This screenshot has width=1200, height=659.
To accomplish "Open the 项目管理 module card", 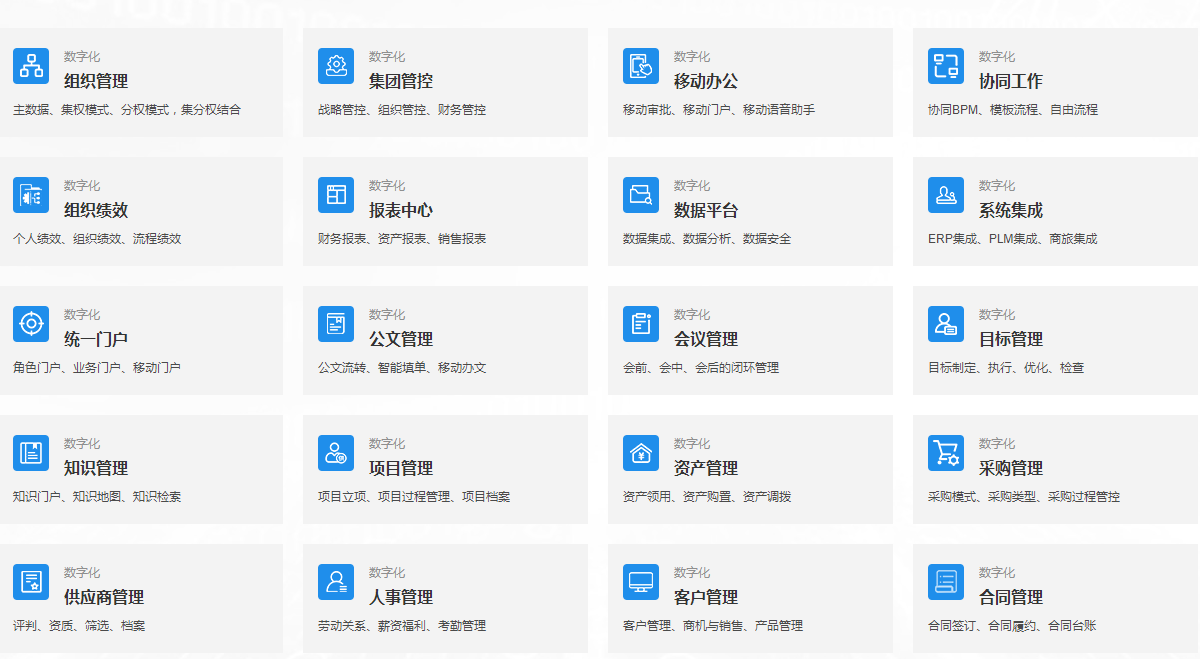I will point(445,469).
